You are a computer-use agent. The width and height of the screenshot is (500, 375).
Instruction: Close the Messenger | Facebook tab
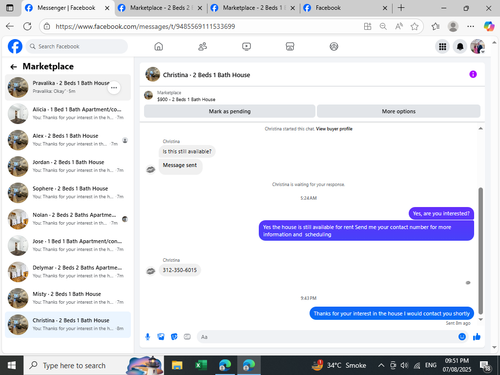coord(107,8)
